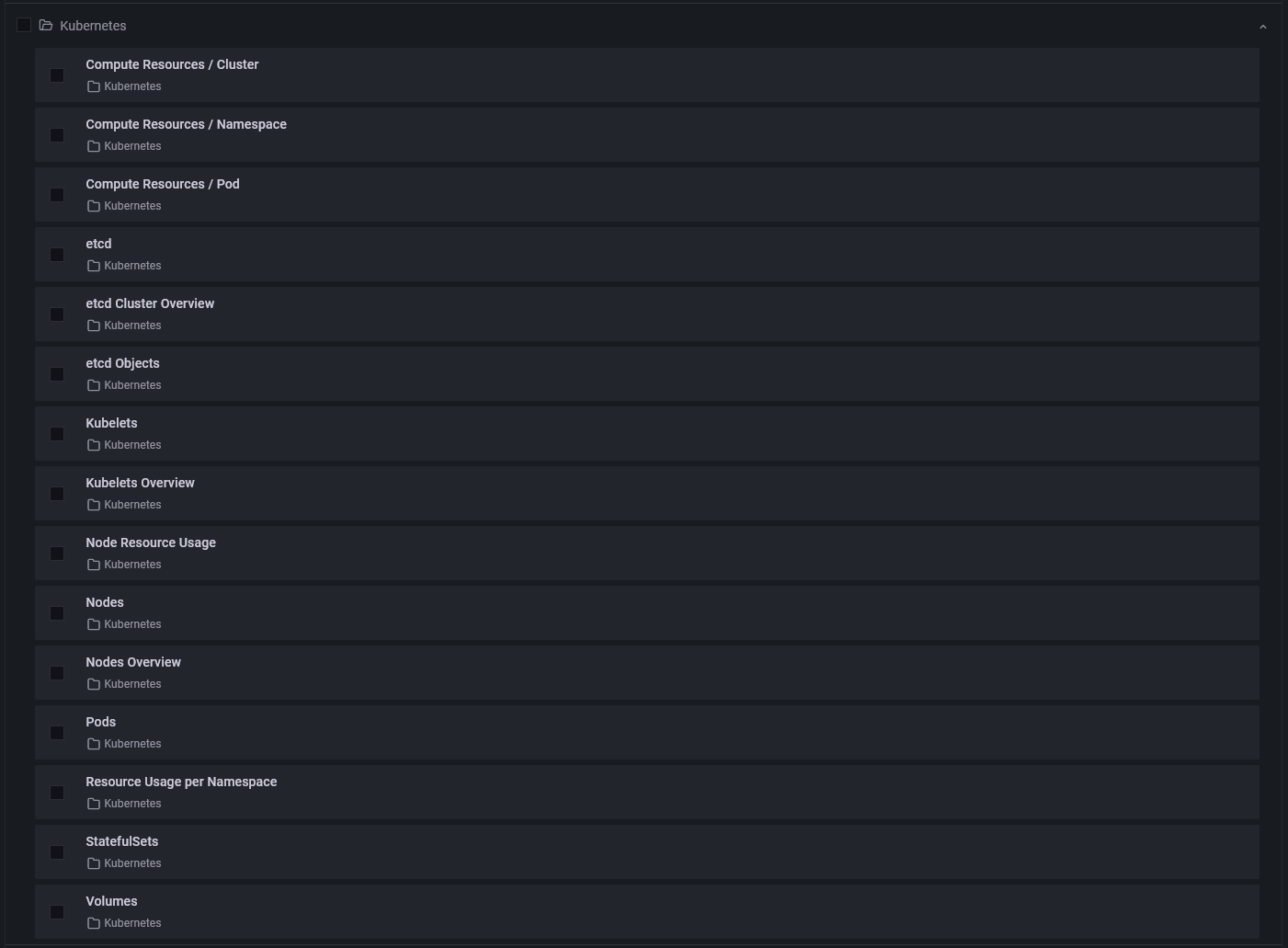The image size is (1288, 948).
Task: Open the Compute Resources / Pod dashboard
Action: pyautogui.click(x=162, y=183)
